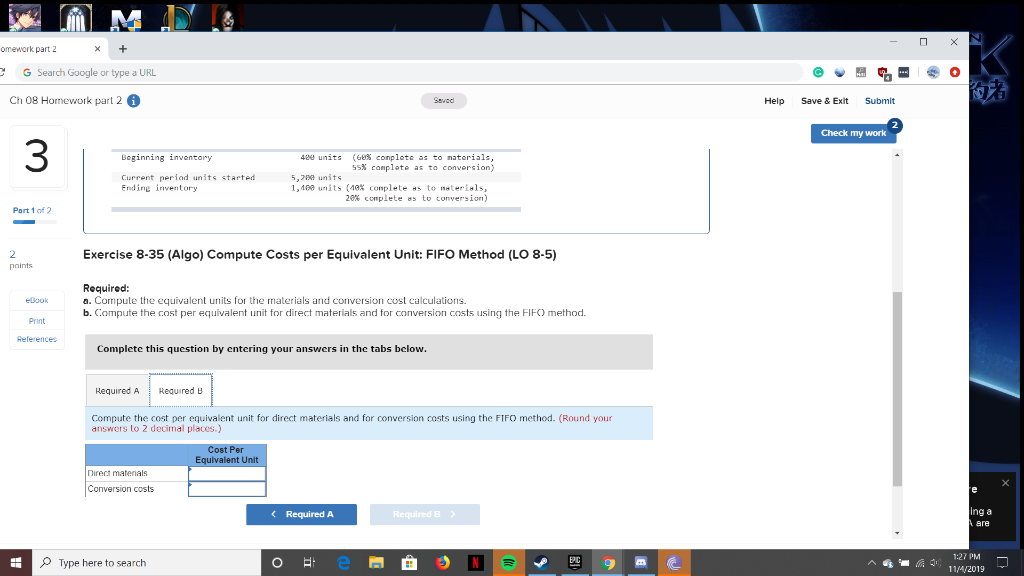Select the Required A tab

pyautogui.click(x=117, y=390)
